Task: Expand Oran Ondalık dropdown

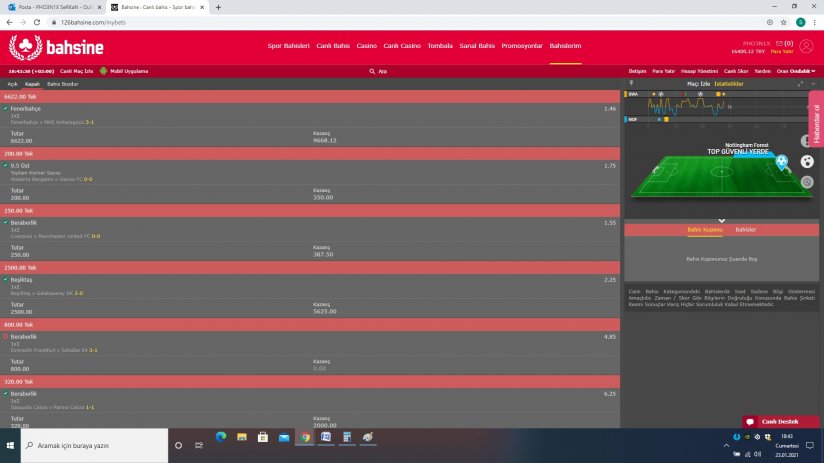Action: tap(796, 71)
